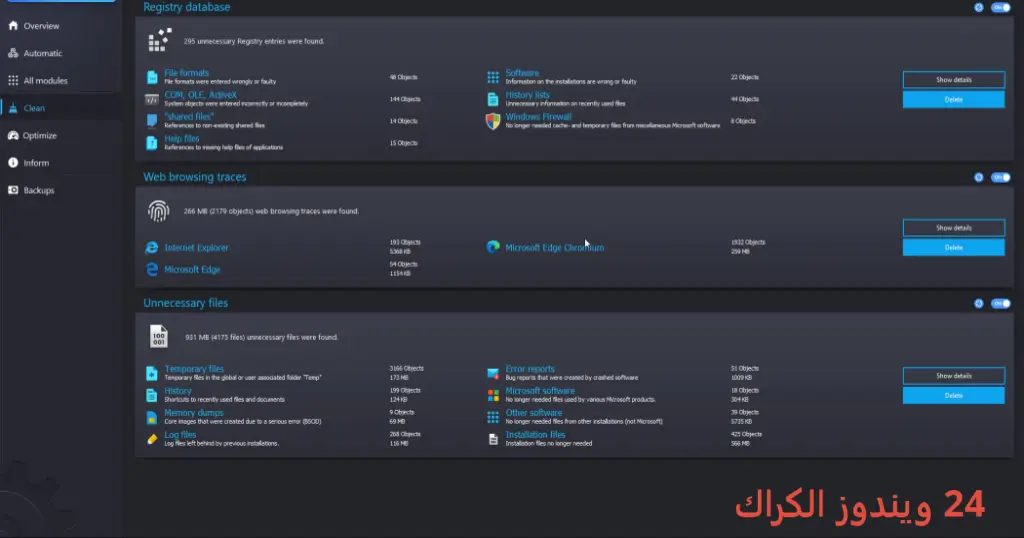This screenshot has height=538, width=1024.
Task: Click the Memory dumps icon
Action: [152, 417]
